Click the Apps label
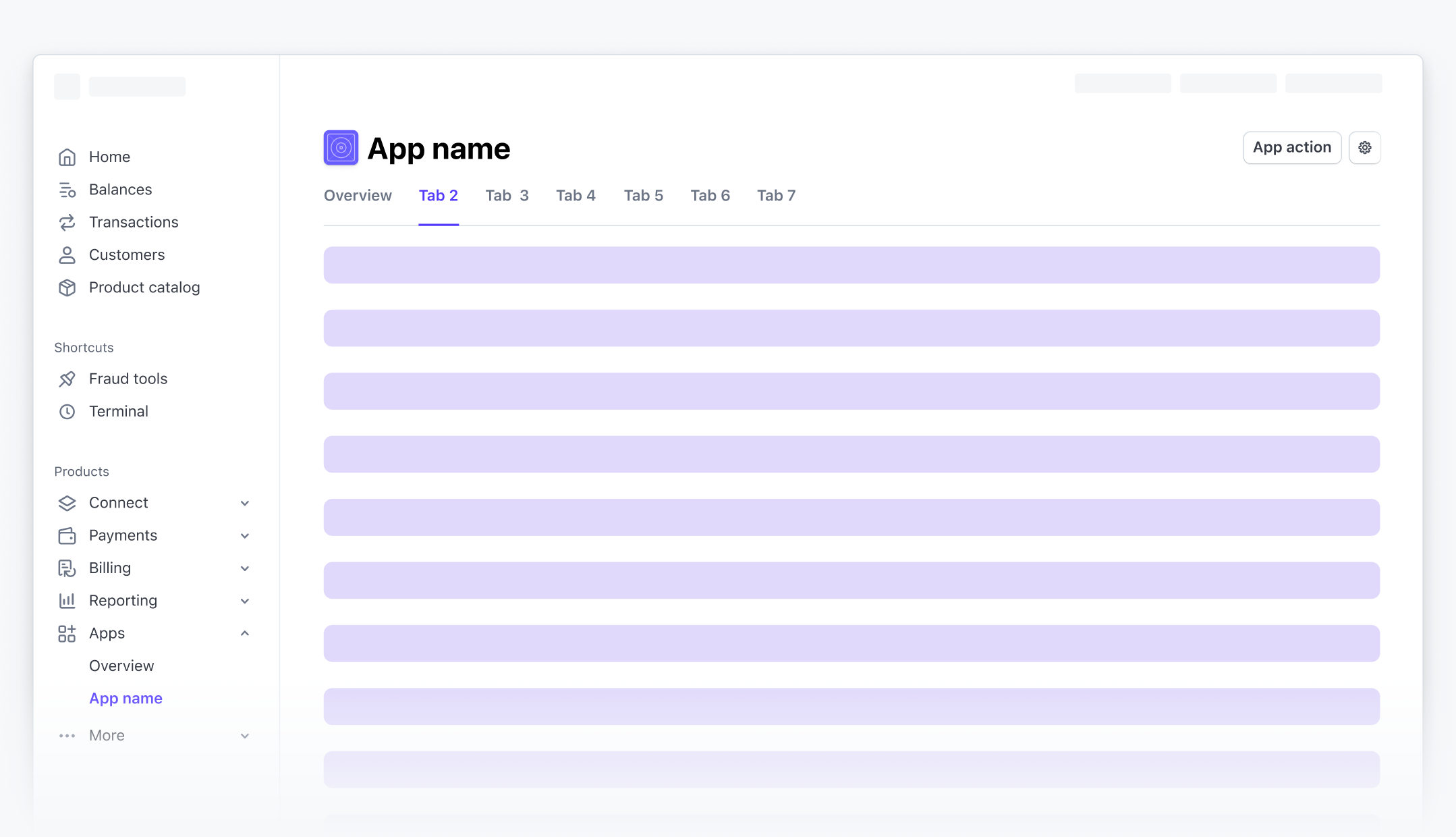This screenshot has width=1456, height=837. (107, 633)
